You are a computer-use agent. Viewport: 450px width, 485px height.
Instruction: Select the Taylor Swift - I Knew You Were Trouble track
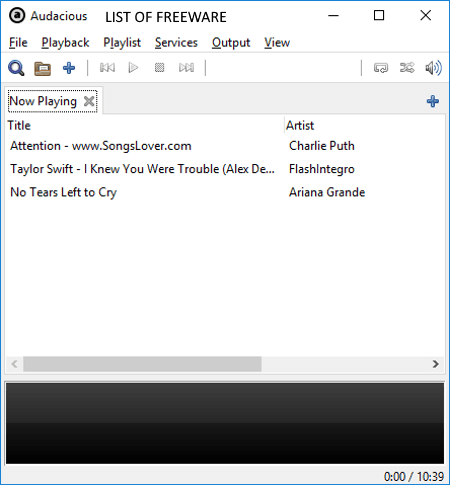143,169
